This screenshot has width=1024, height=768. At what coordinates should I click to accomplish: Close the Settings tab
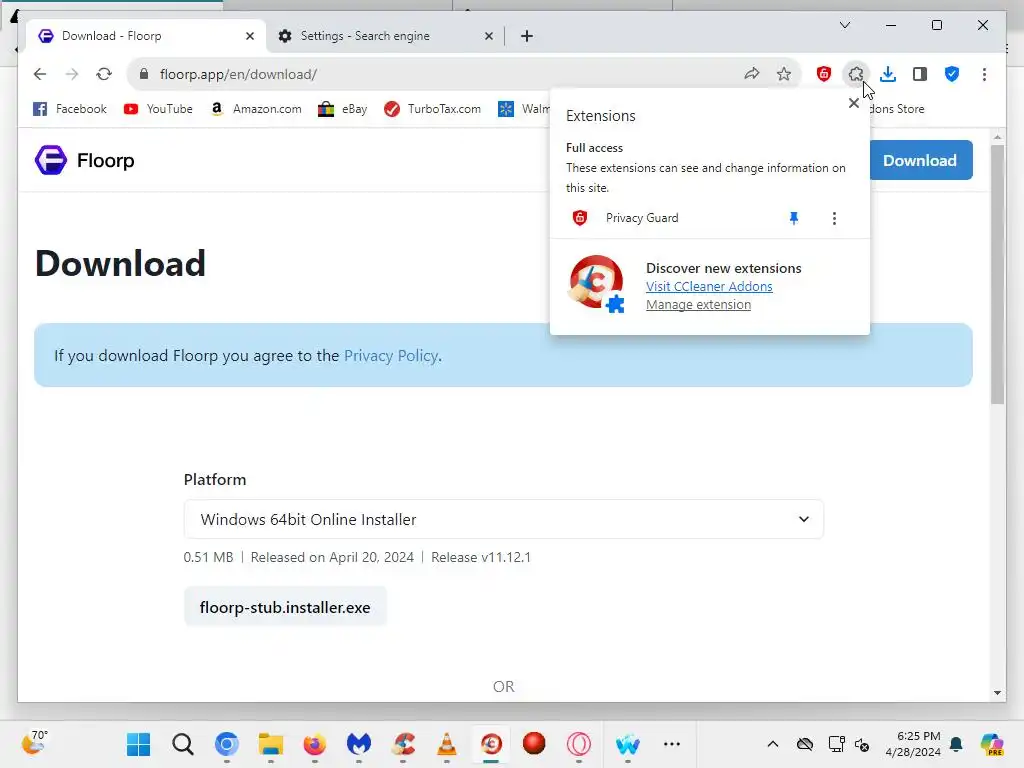pos(488,36)
